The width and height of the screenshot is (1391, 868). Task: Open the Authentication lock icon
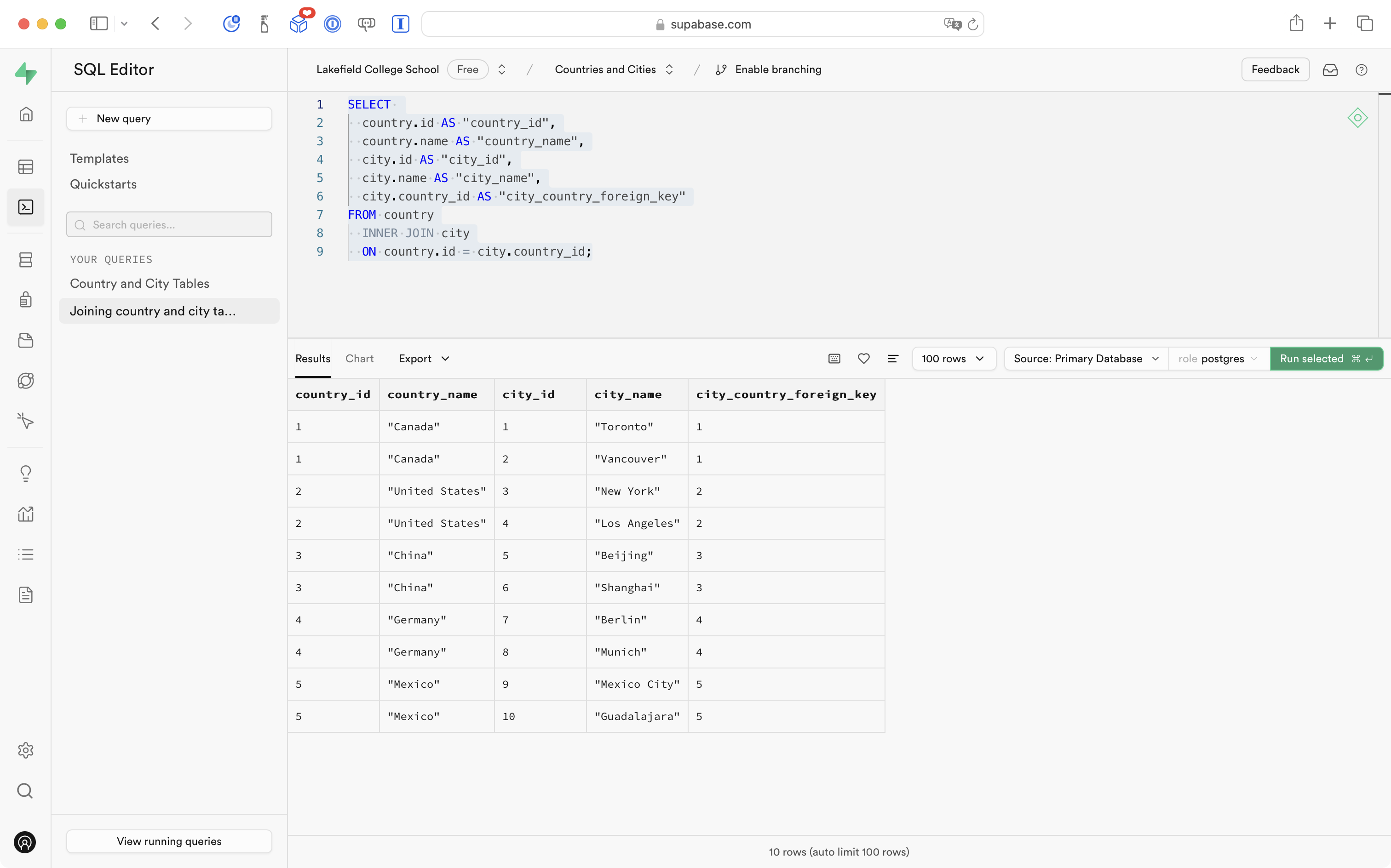26,300
